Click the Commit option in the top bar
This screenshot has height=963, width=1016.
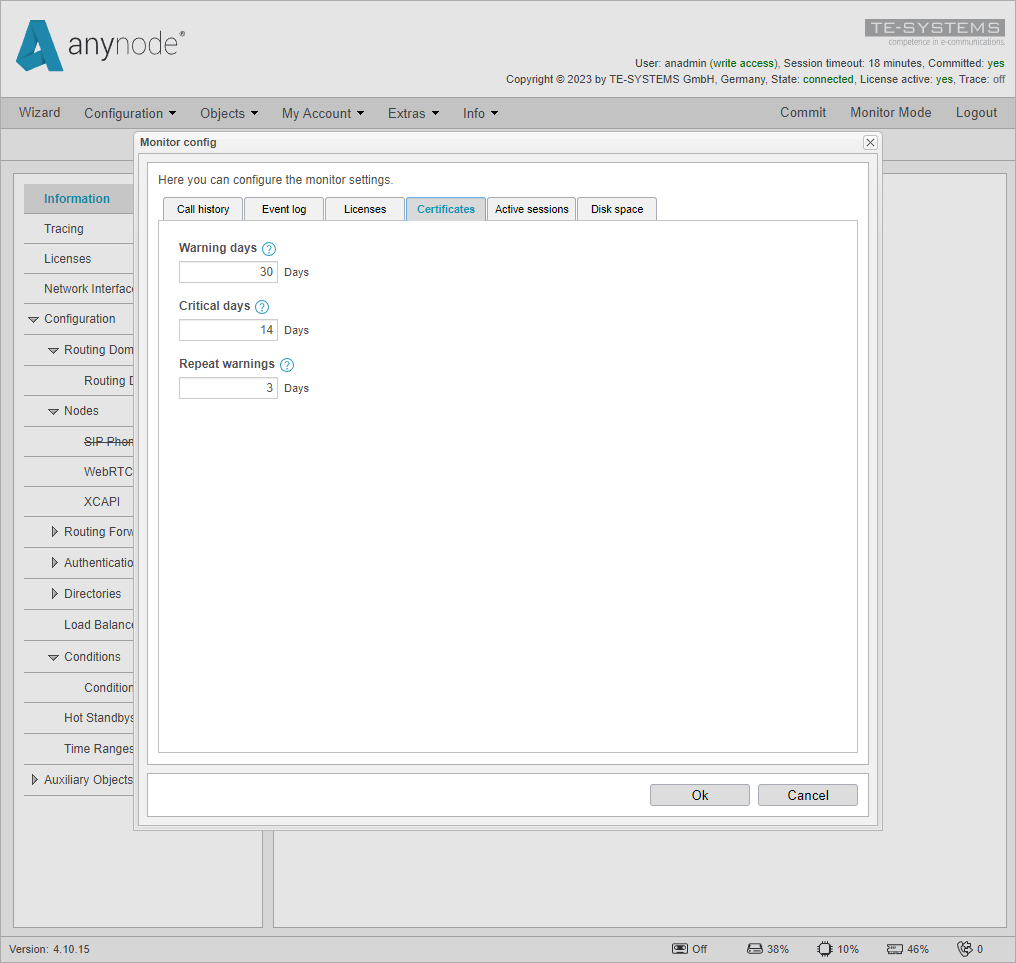point(803,113)
